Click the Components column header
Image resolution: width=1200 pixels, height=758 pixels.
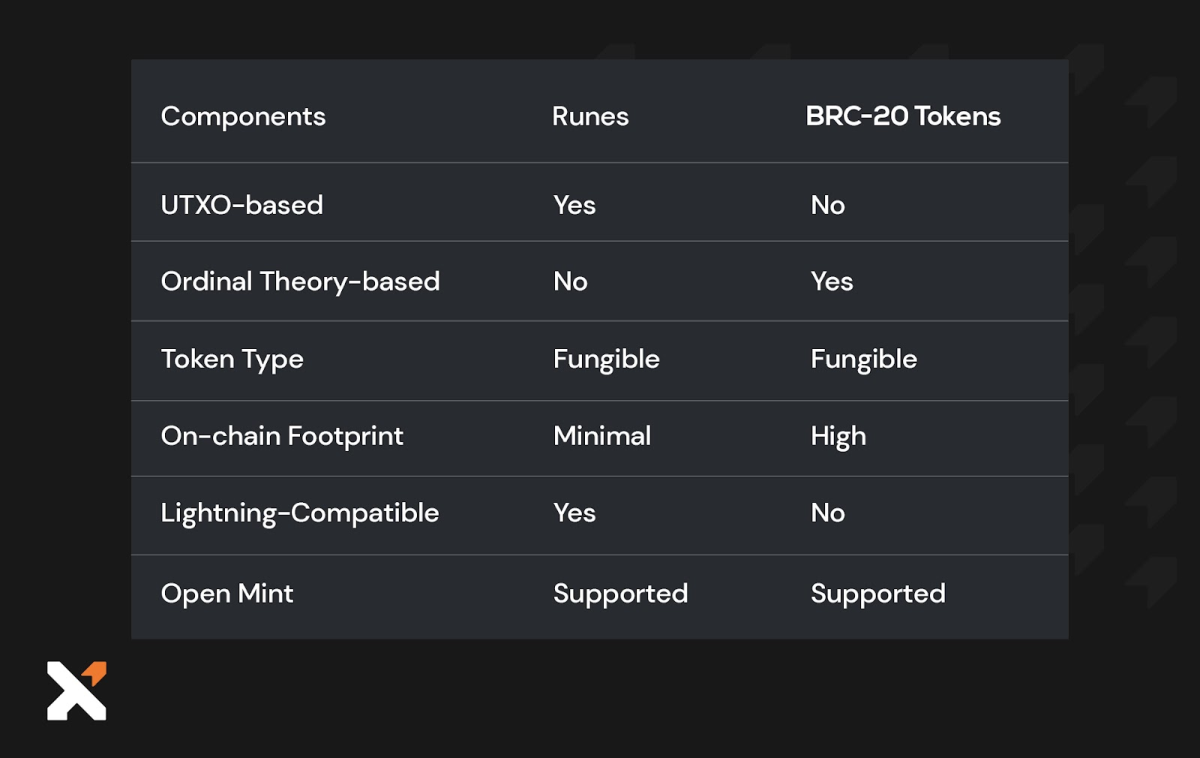pos(243,116)
